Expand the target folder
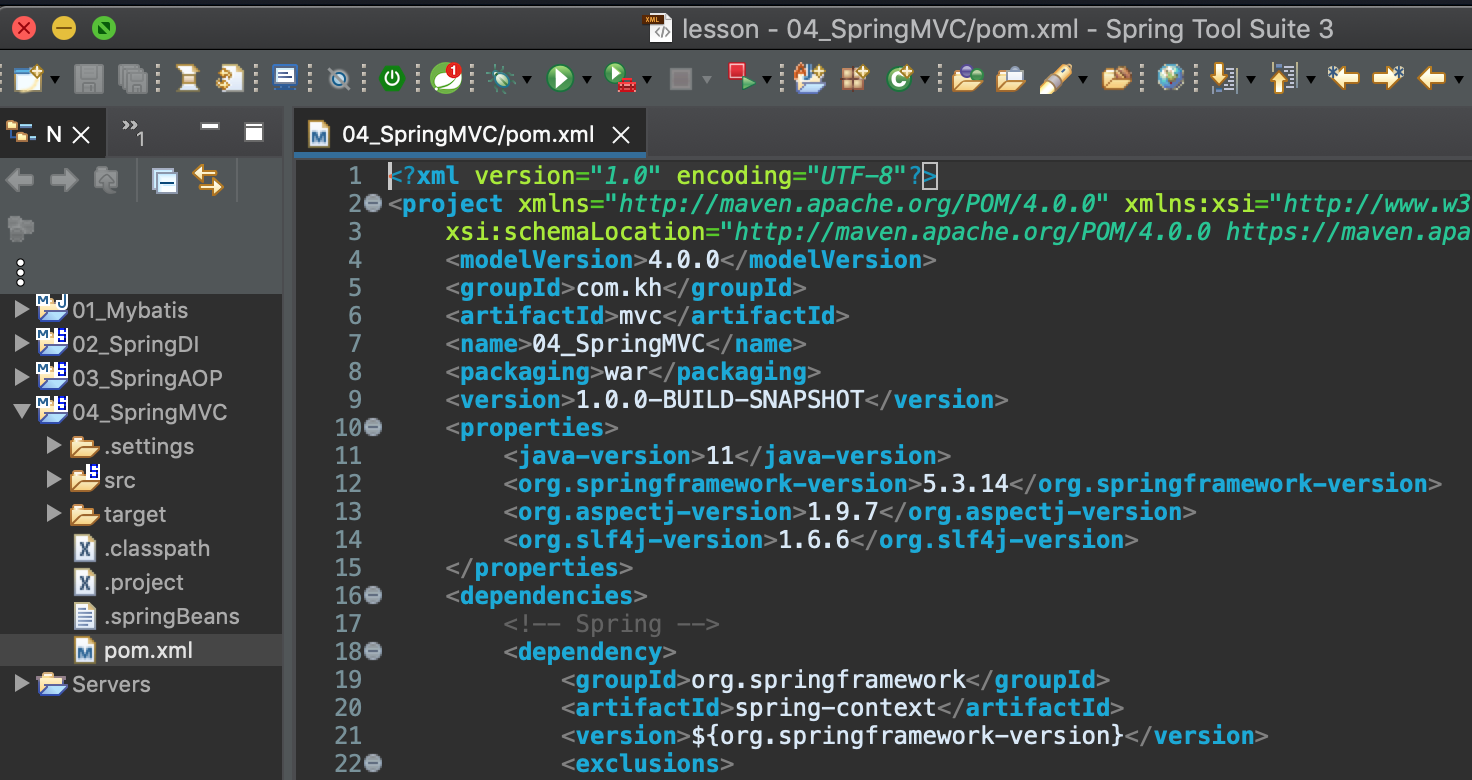The height and width of the screenshot is (780, 1472). (x=54, y=515)
